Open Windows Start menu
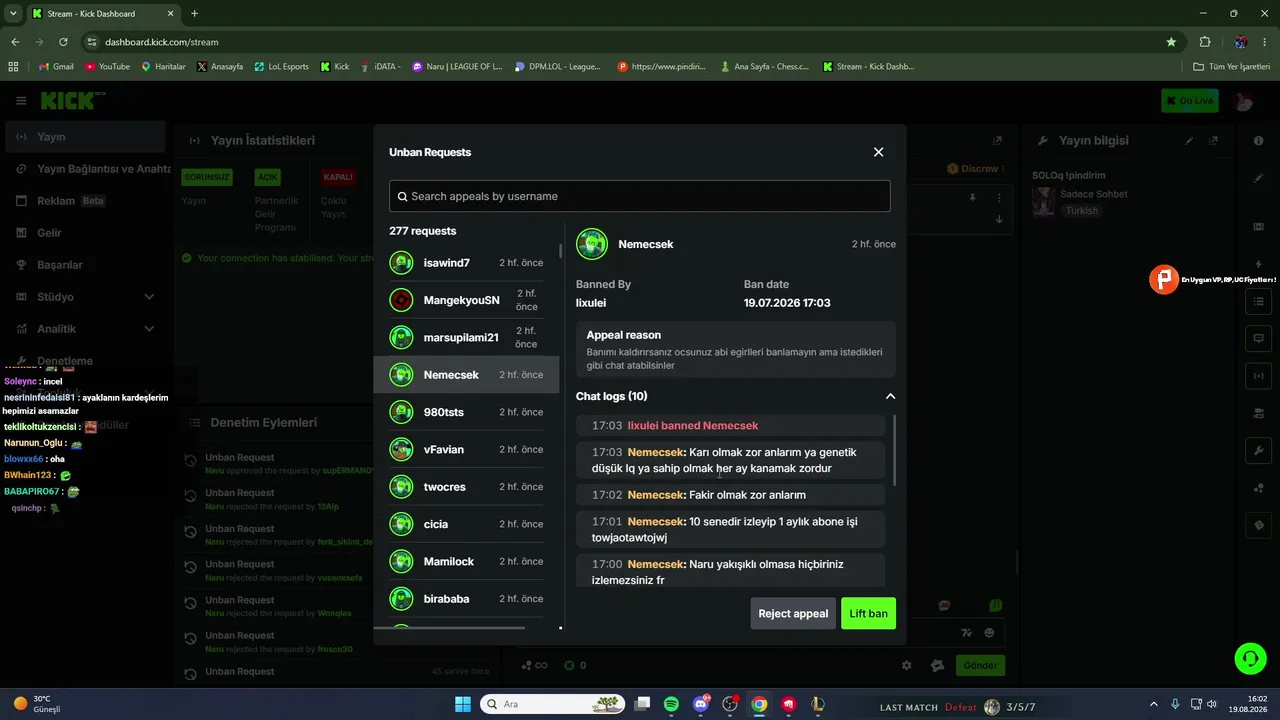The image size is (1280, 720). pyautogui.click(x=463, y=705)
